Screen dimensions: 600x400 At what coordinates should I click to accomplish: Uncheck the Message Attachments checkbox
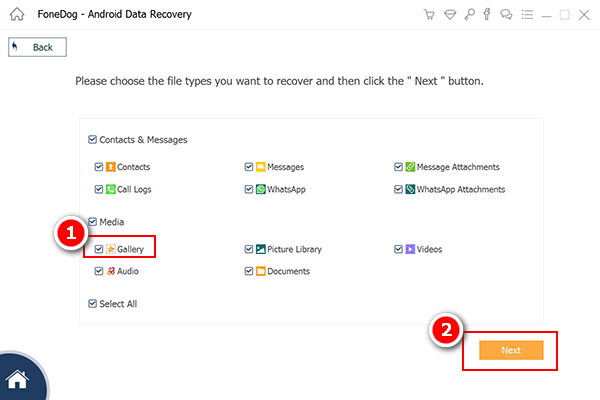(x=398, y=167)
